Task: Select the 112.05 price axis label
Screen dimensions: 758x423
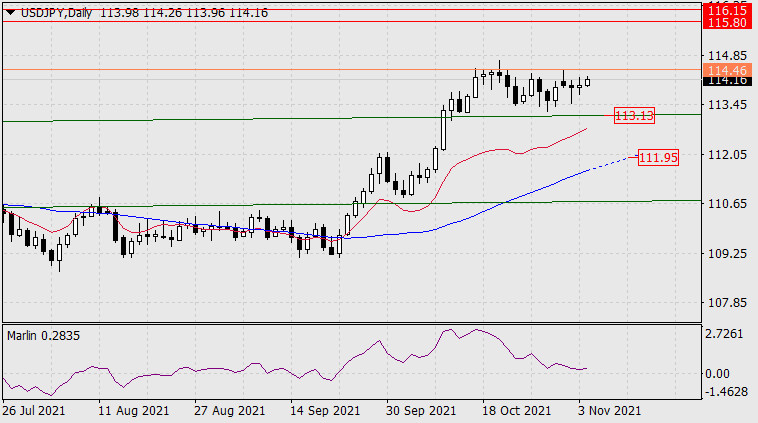Action: 727,155
